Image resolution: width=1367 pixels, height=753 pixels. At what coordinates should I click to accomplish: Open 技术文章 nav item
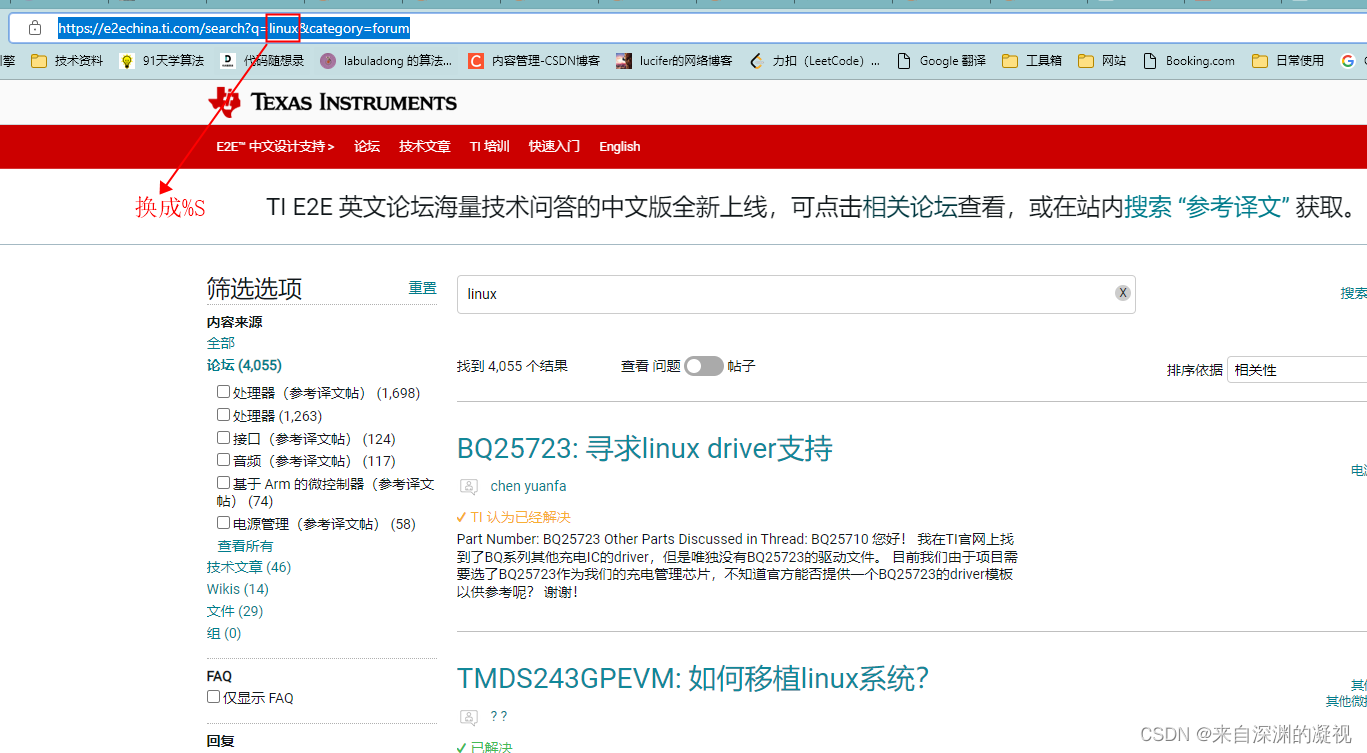pos(425,146)
